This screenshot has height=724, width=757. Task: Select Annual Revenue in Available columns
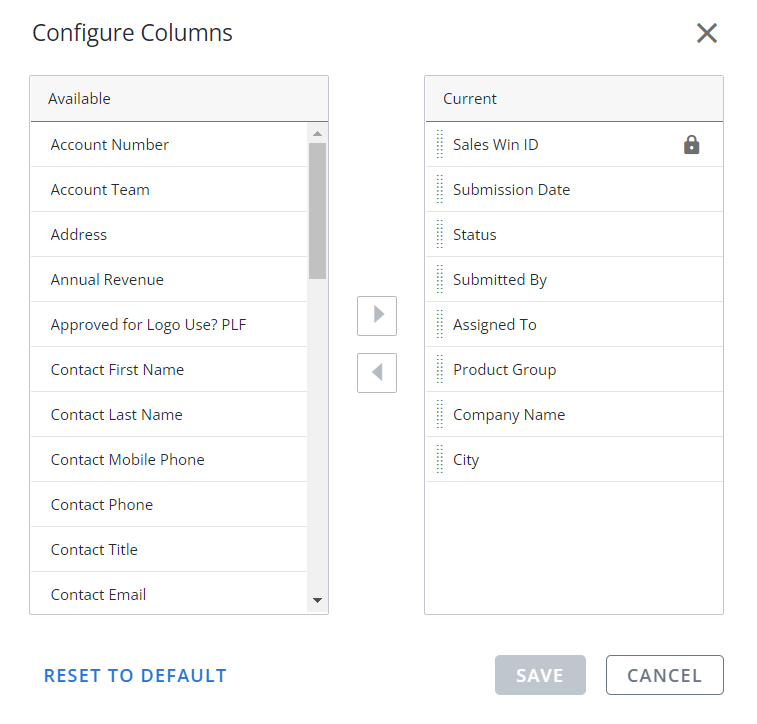(169, 279)
